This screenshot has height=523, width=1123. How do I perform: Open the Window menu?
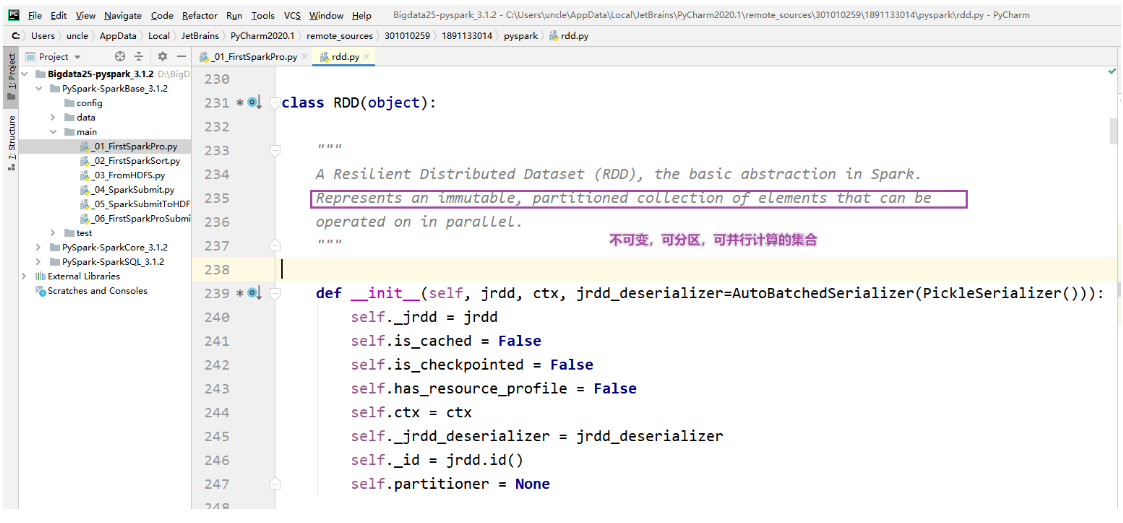click(327, 16)
